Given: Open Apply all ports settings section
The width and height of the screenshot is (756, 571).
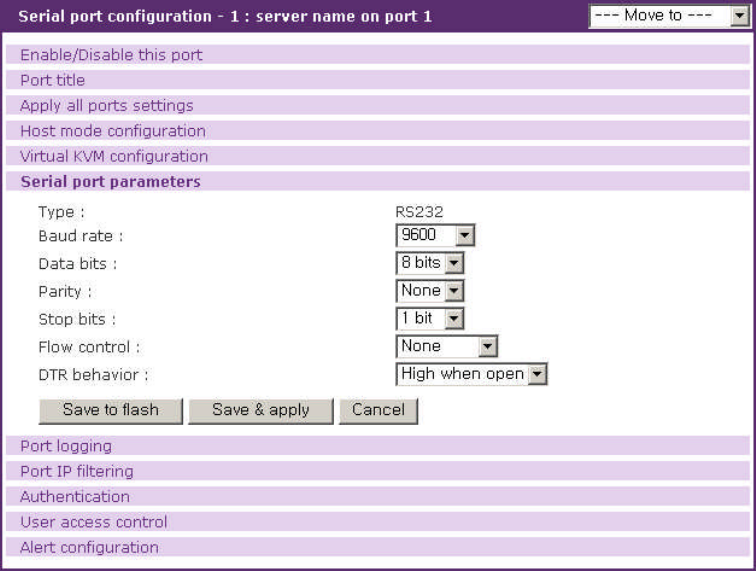Looking at the screenshot, I should tap(107, 105).
